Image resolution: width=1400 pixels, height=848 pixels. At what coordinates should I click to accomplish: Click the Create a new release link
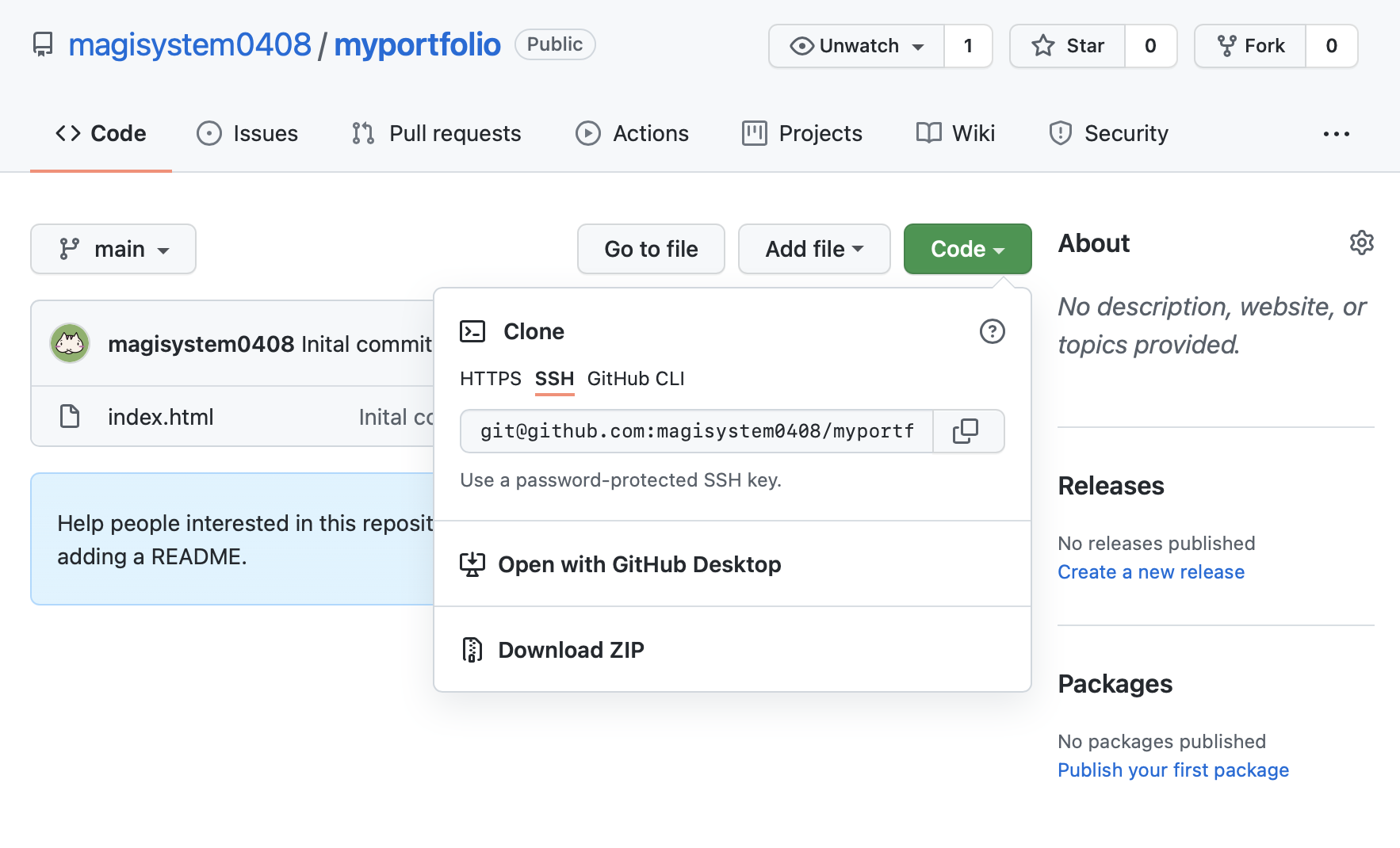[1150, 572]
